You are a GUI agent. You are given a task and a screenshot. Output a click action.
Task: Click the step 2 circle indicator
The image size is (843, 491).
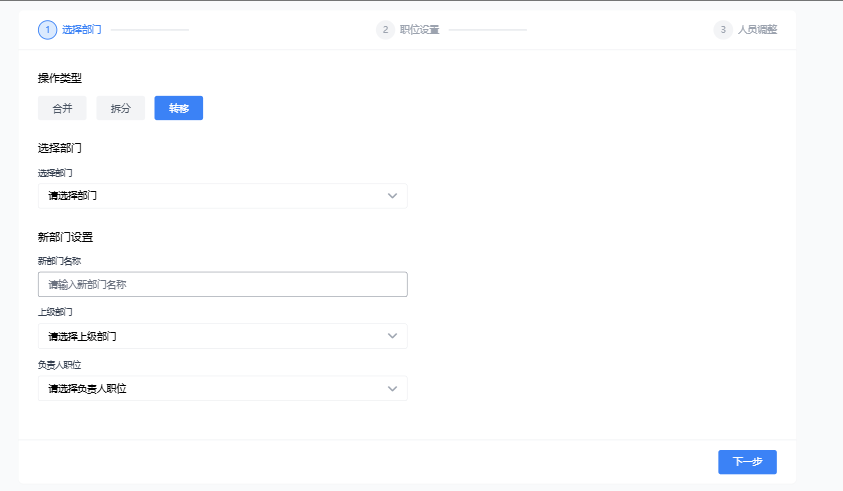pyautogui.click(x=385, y=30)
